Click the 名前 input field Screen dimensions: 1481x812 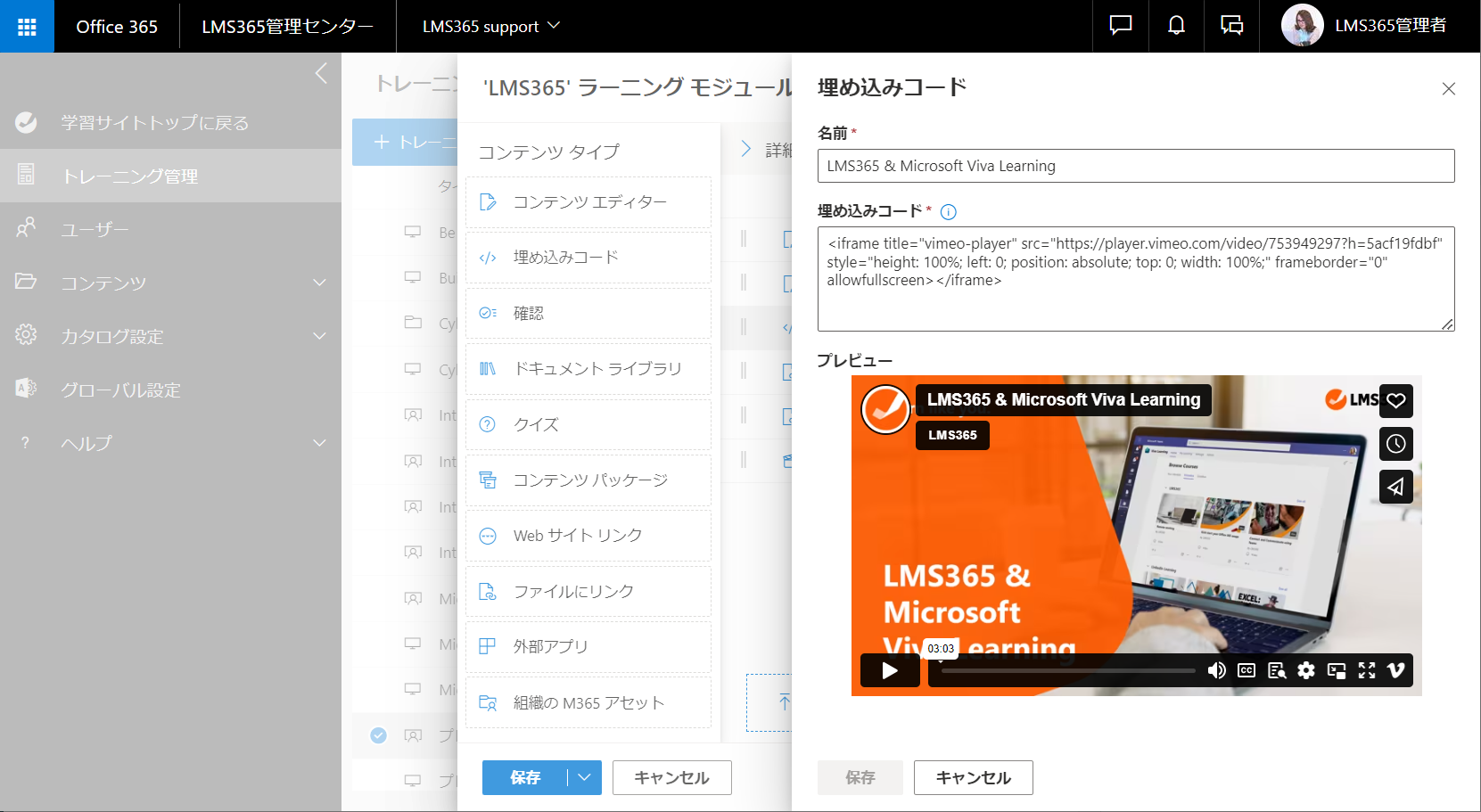[x=1135, y=166]
